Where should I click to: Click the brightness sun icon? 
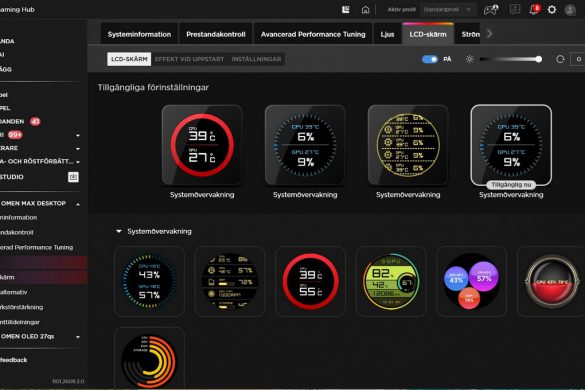(469, 59)
